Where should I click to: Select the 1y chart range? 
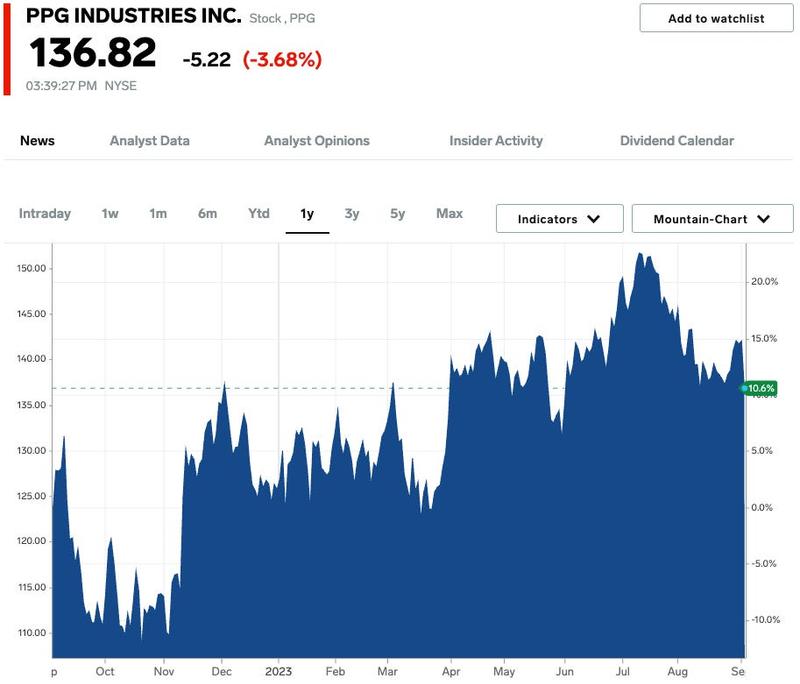pos(307,214)
